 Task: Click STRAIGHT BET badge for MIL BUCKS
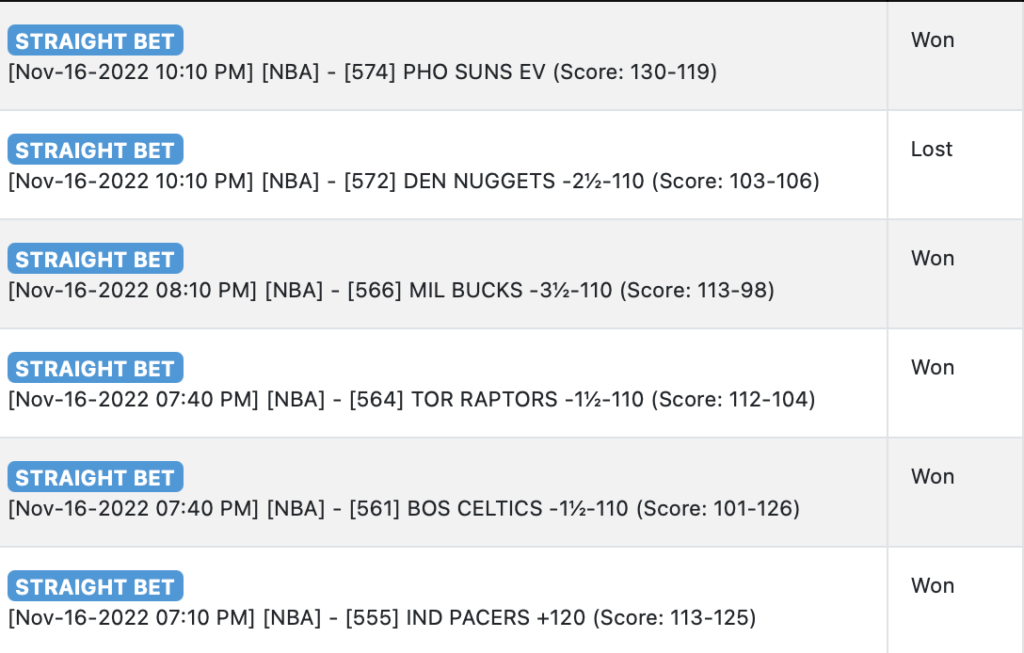click(x=95, y=259)
